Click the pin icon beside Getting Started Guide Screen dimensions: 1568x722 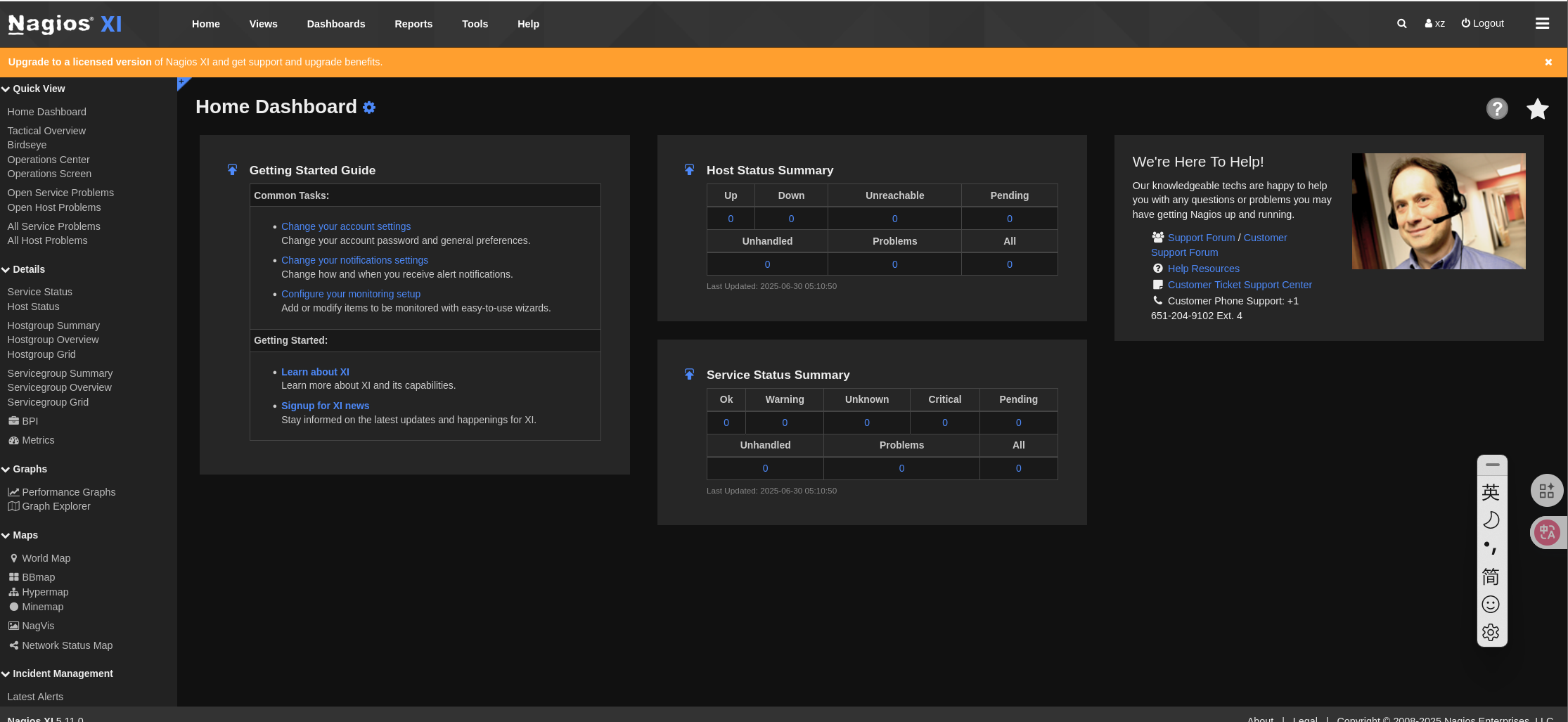(x=232, y=170)
